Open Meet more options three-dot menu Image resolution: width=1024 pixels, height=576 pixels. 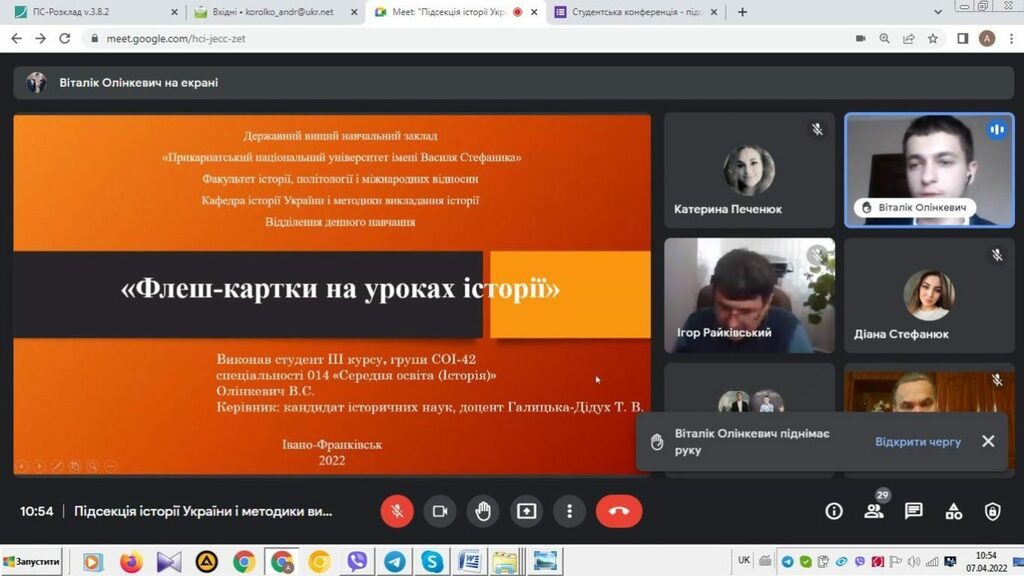(569, 511)
